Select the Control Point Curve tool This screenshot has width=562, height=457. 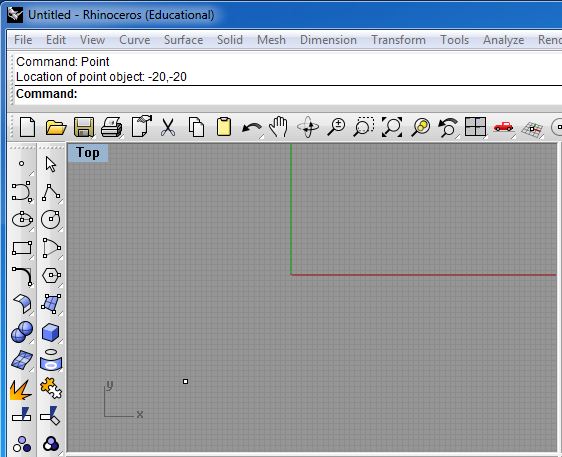(x=22, y=191)
